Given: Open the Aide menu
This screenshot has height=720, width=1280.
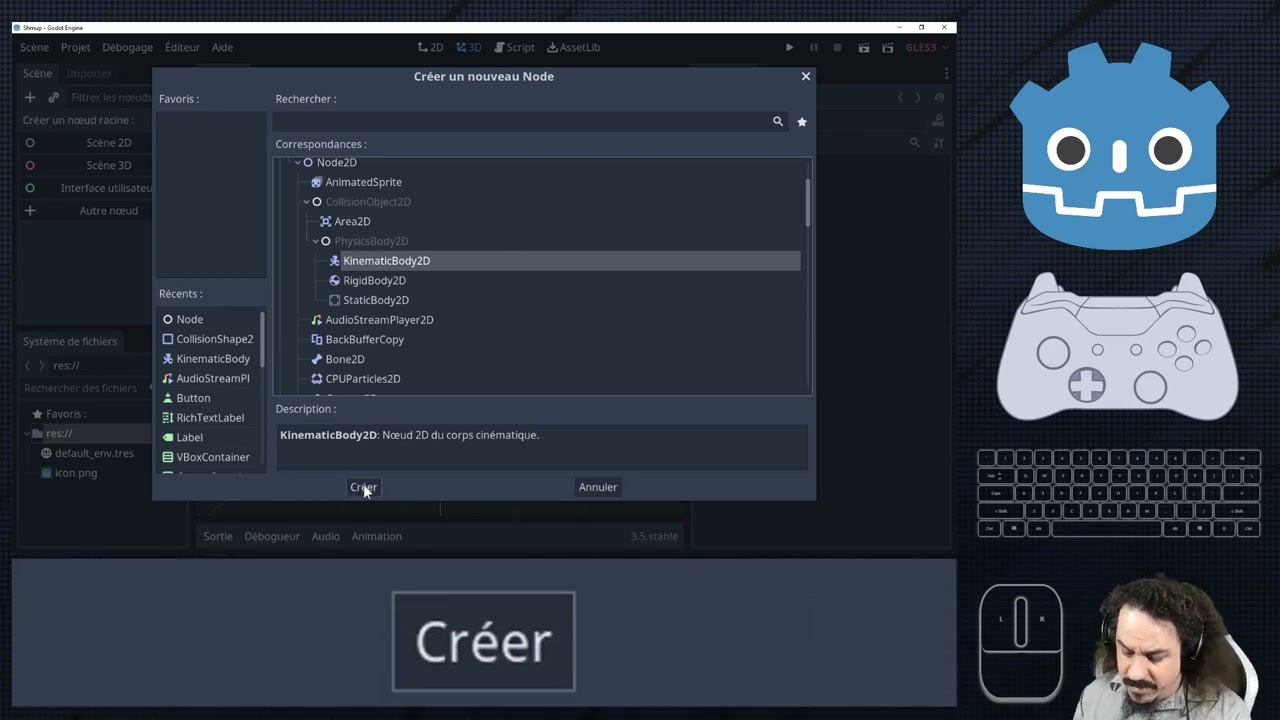Looking at the screenshot, I should coord(222,47).
